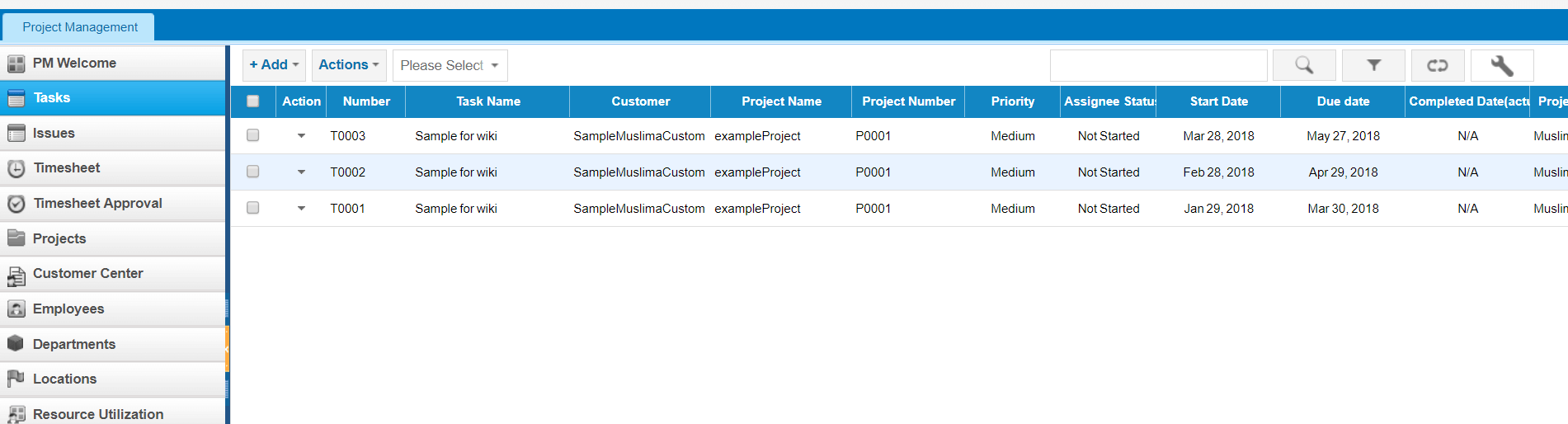Open the funnel filter icon
This screenshot has height=424, width=1568.
[x=1373, y=65]
